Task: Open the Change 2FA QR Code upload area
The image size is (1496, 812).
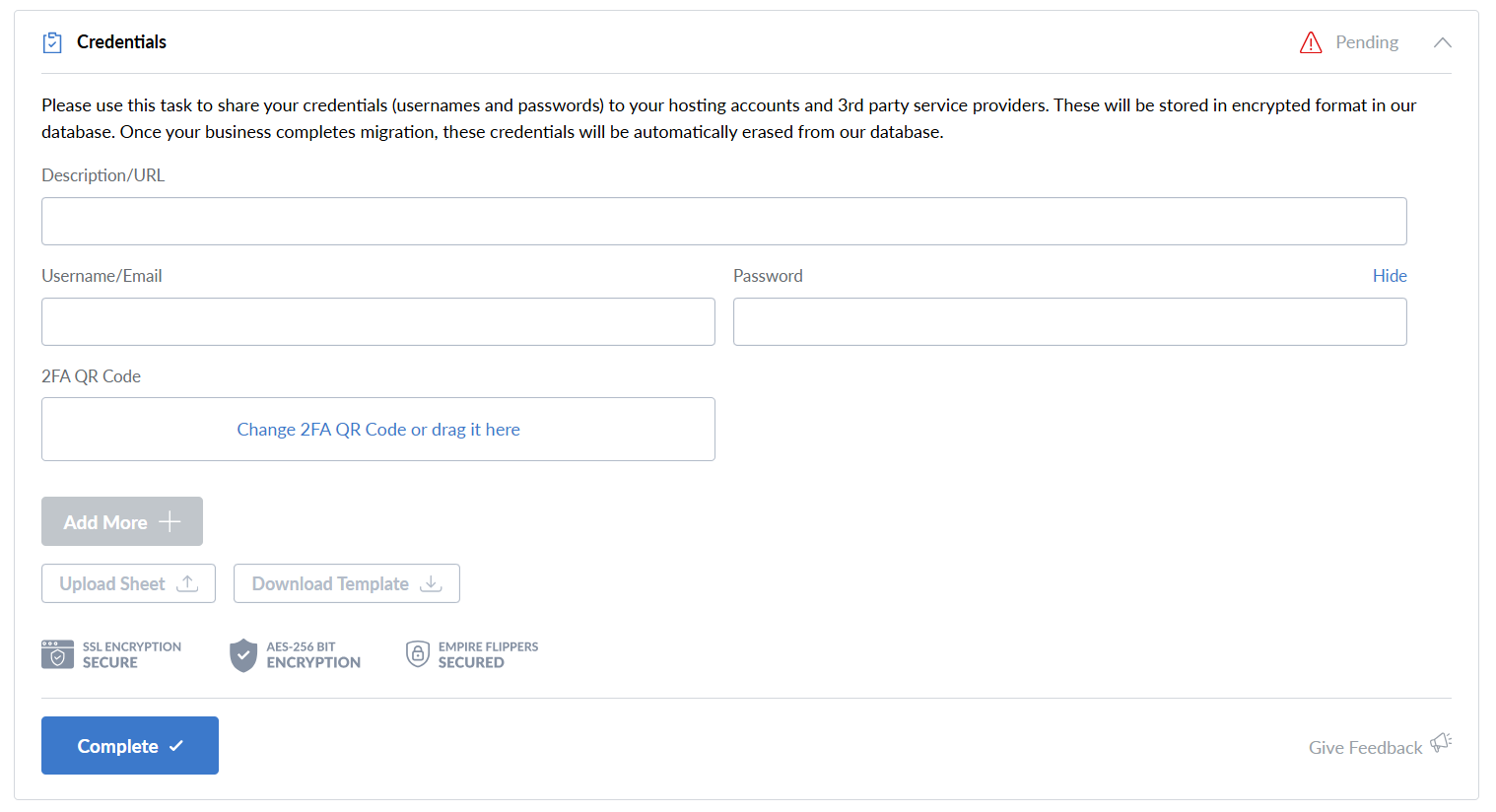Action: tap(377, 430)
